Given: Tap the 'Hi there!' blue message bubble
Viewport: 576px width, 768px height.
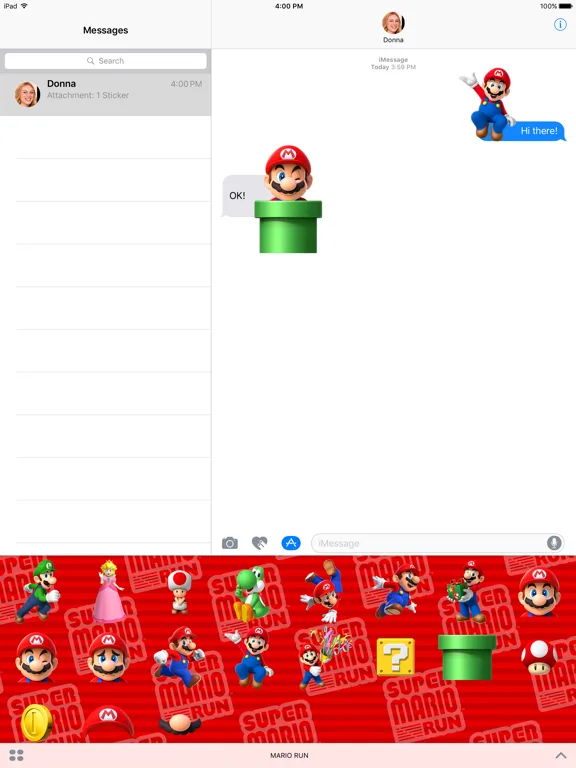Looking at the screenshot, I should (x=538, y=131).
